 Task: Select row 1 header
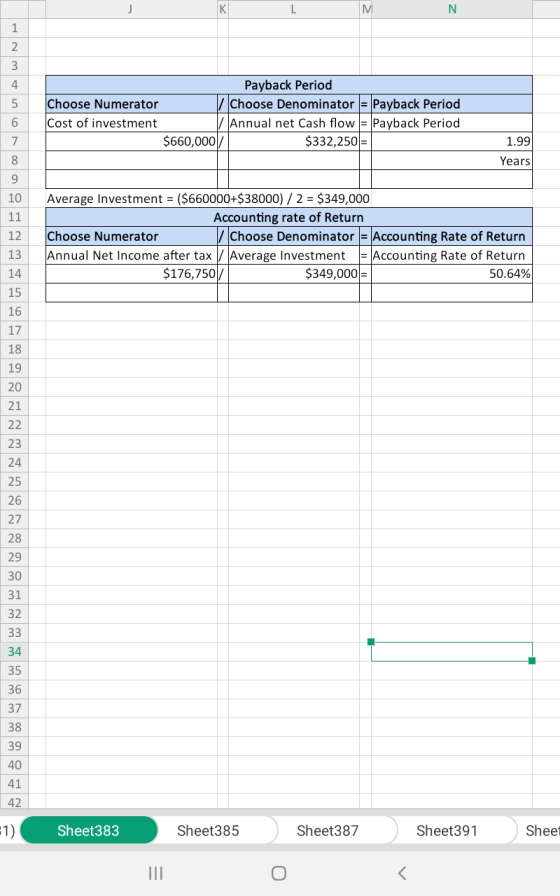pyautogui.click(x=14, y=28)
